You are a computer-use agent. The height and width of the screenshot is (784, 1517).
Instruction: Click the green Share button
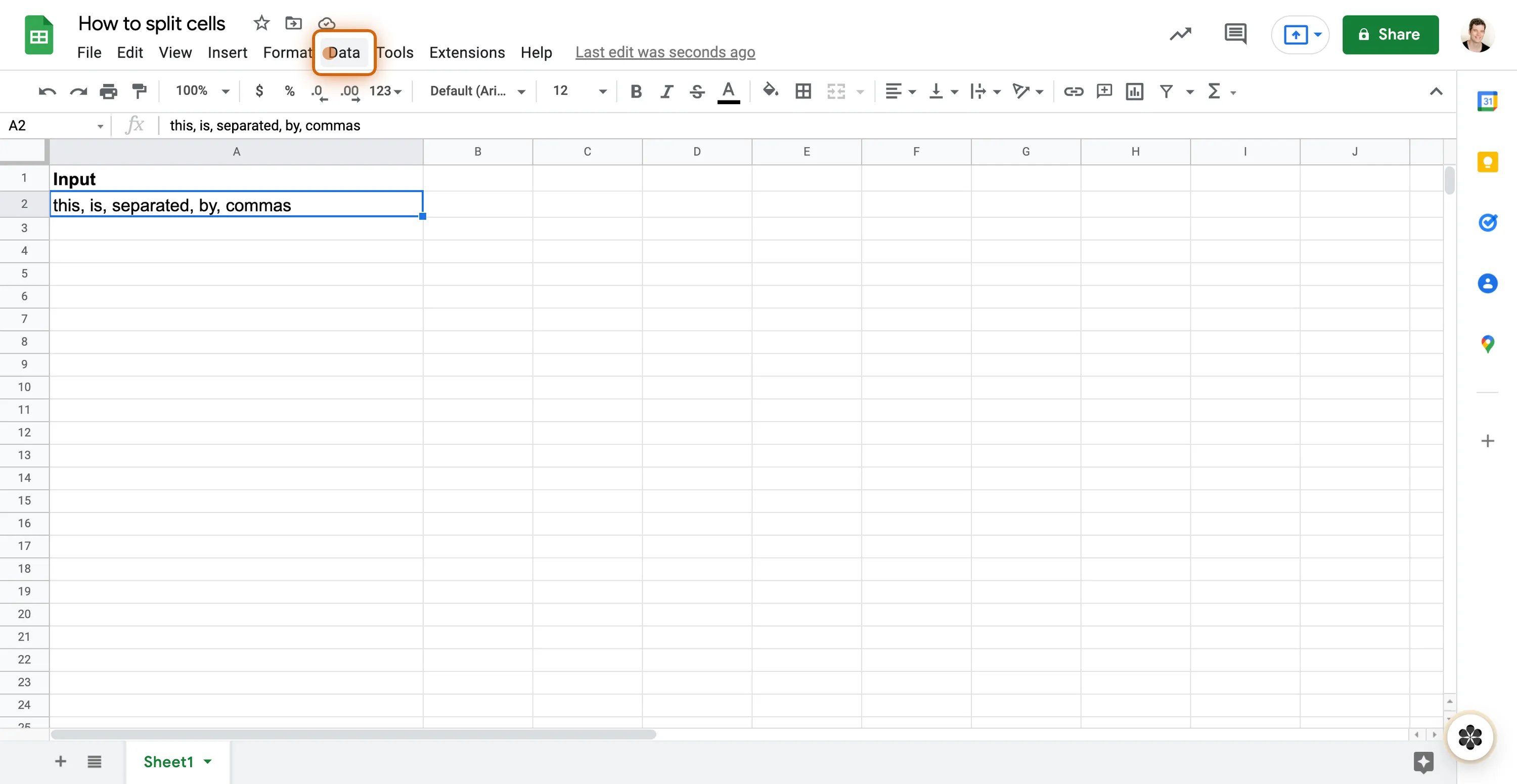coord(1391,34)
